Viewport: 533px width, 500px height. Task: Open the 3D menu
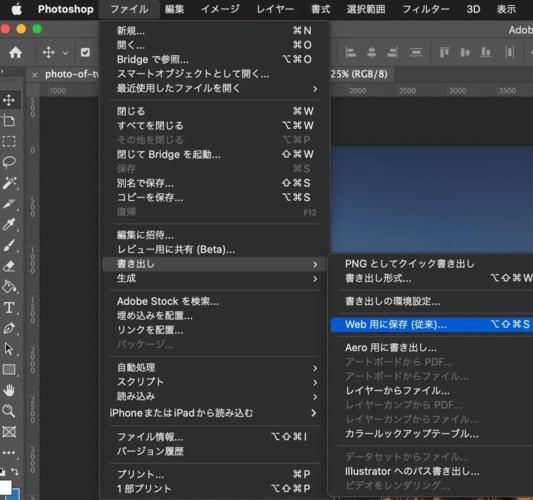pyautogui.click(x=473, y=9)
